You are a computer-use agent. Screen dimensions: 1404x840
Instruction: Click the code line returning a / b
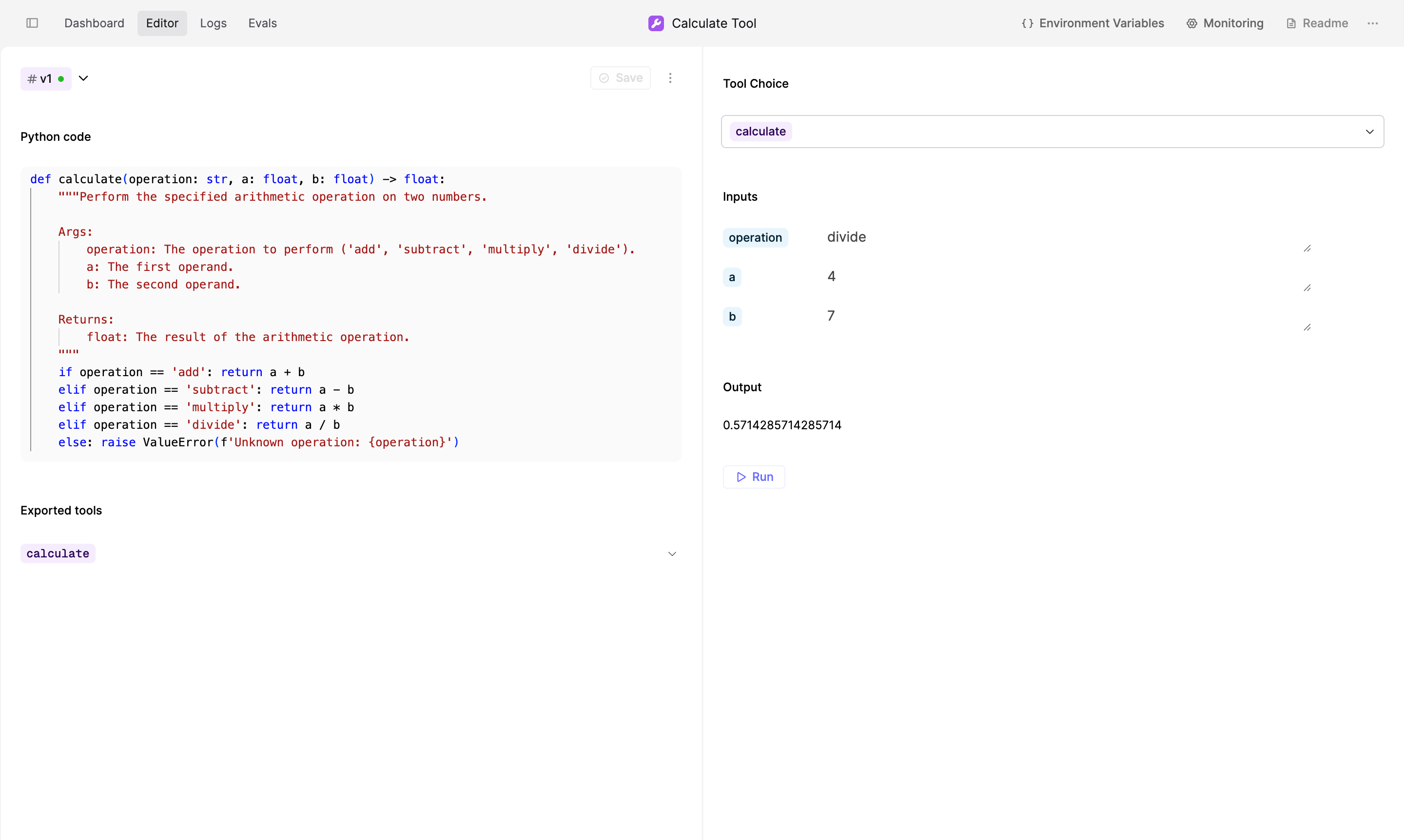[199, 425]
